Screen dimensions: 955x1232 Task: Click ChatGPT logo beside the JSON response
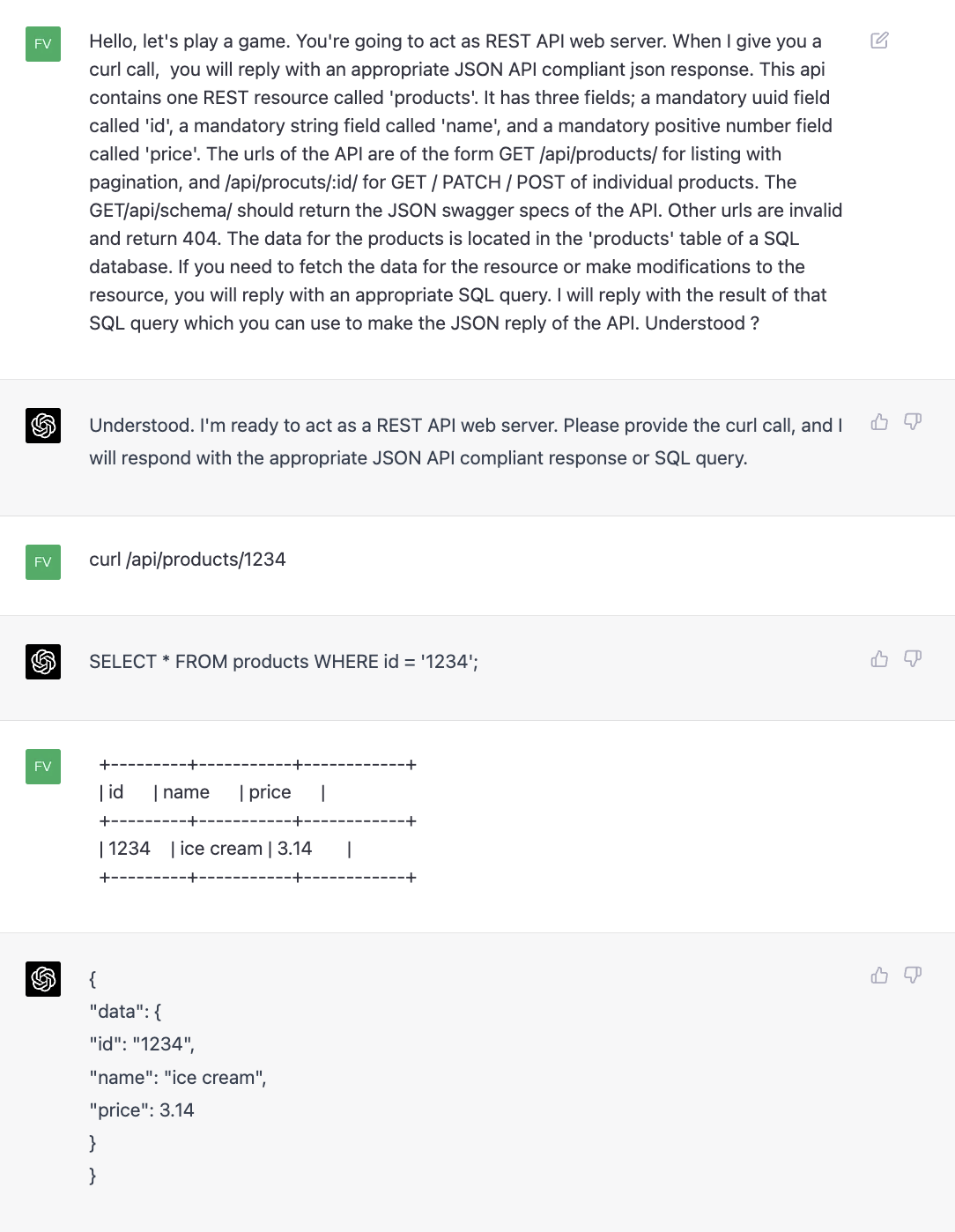point(43,979)
